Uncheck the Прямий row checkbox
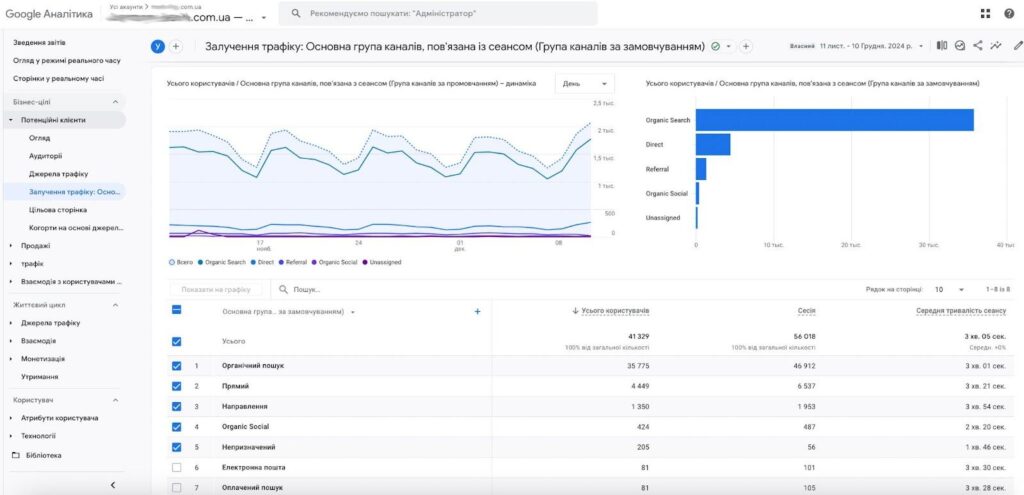Image resolution: width=1024 pixels, height=495 pixels. point(177,386)
